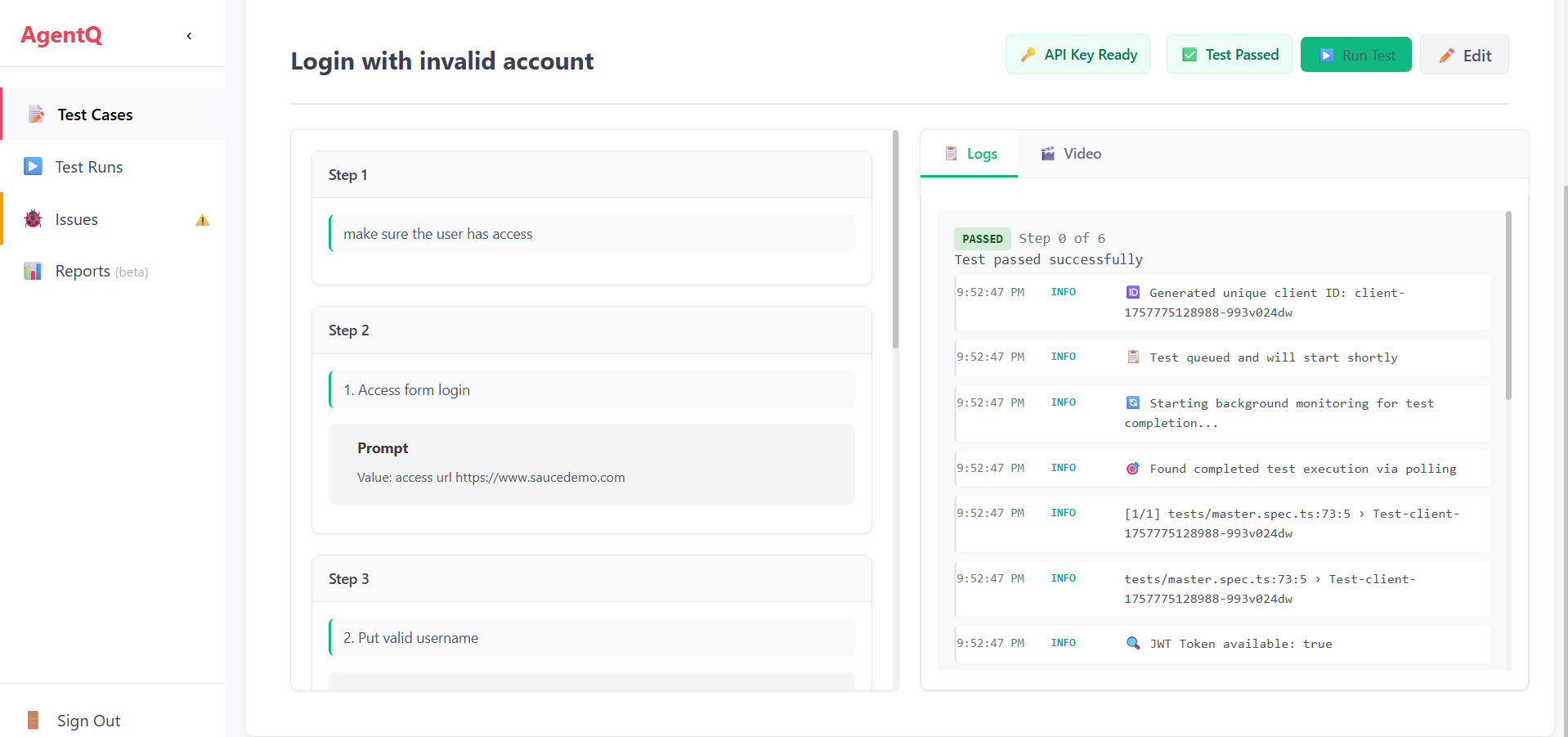Select the Test Cases sidebar icon
1568x737 pixels.
tap(34, 115)
